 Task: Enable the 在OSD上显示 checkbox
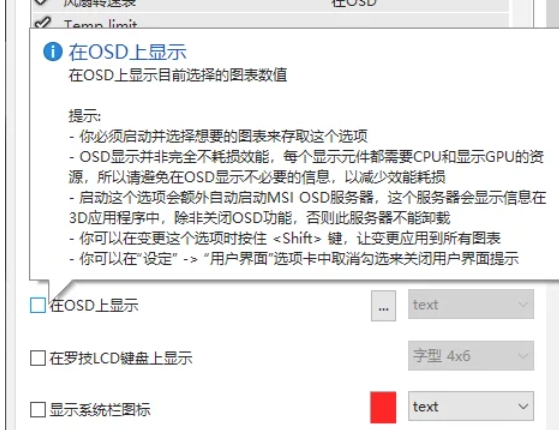tap(38, 306)
